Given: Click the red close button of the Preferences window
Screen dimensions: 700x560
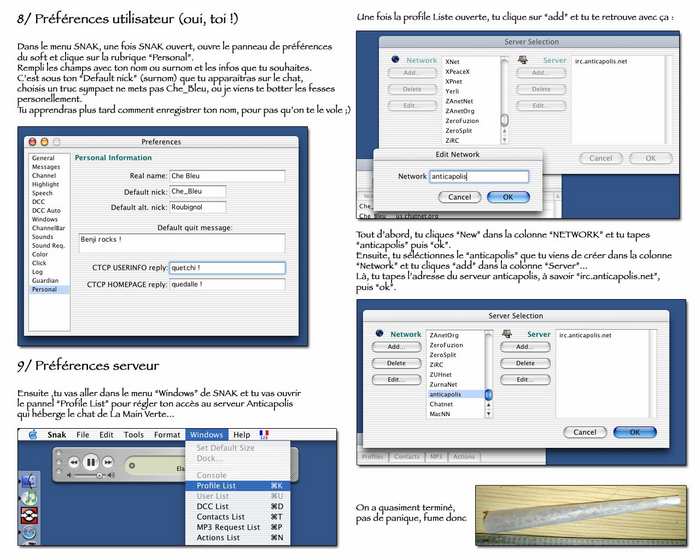Looking at the screenshot, I should 33,142.
